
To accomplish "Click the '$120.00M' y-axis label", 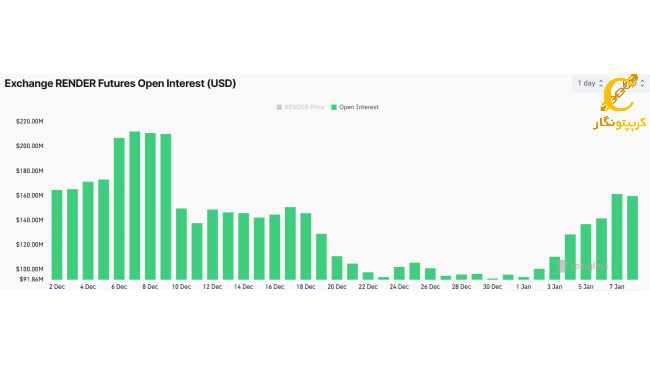I will point(29,245).
